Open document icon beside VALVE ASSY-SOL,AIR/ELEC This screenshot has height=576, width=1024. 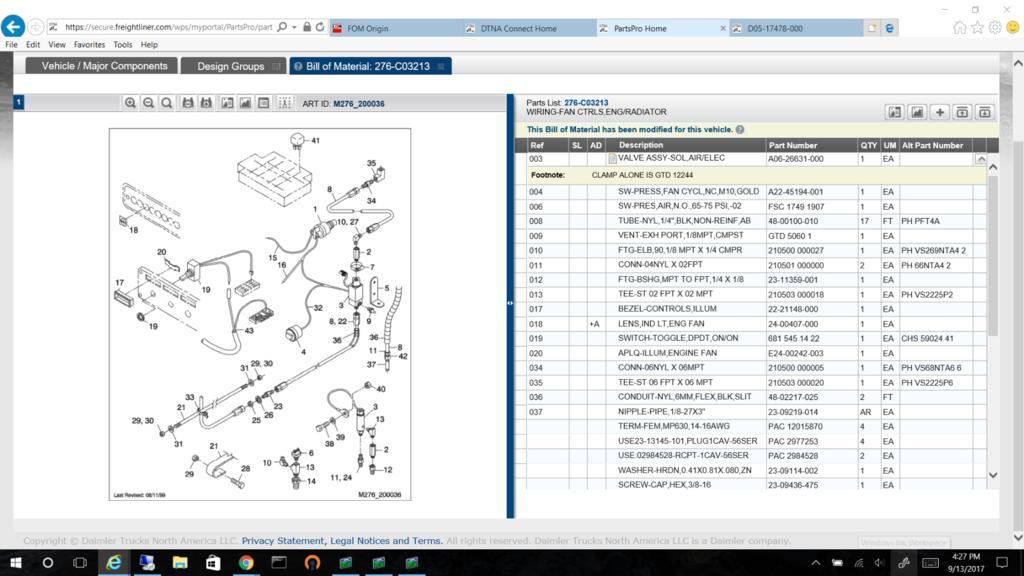[612, 158]
